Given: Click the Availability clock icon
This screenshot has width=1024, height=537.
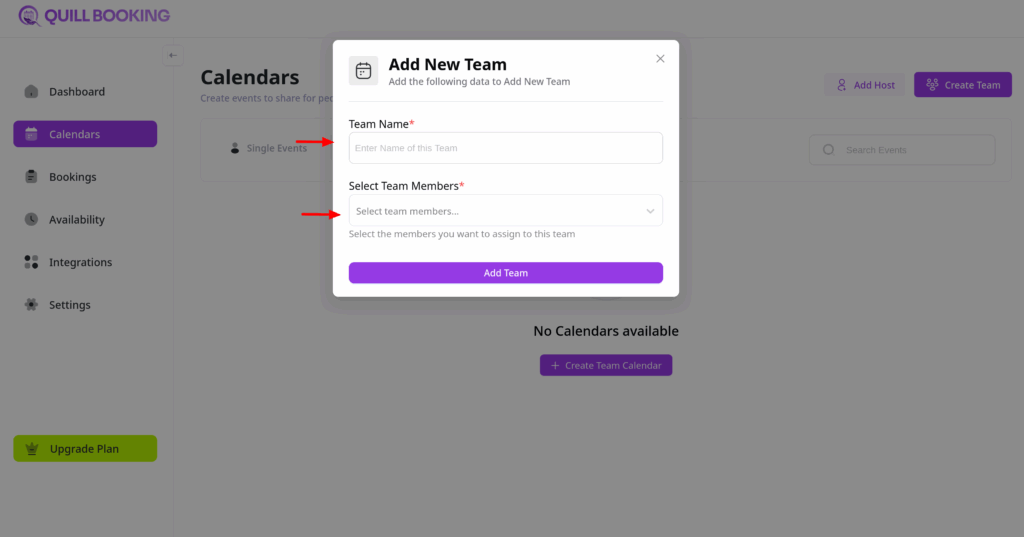Looking at the screenshot, I should (x=31, y=220).
